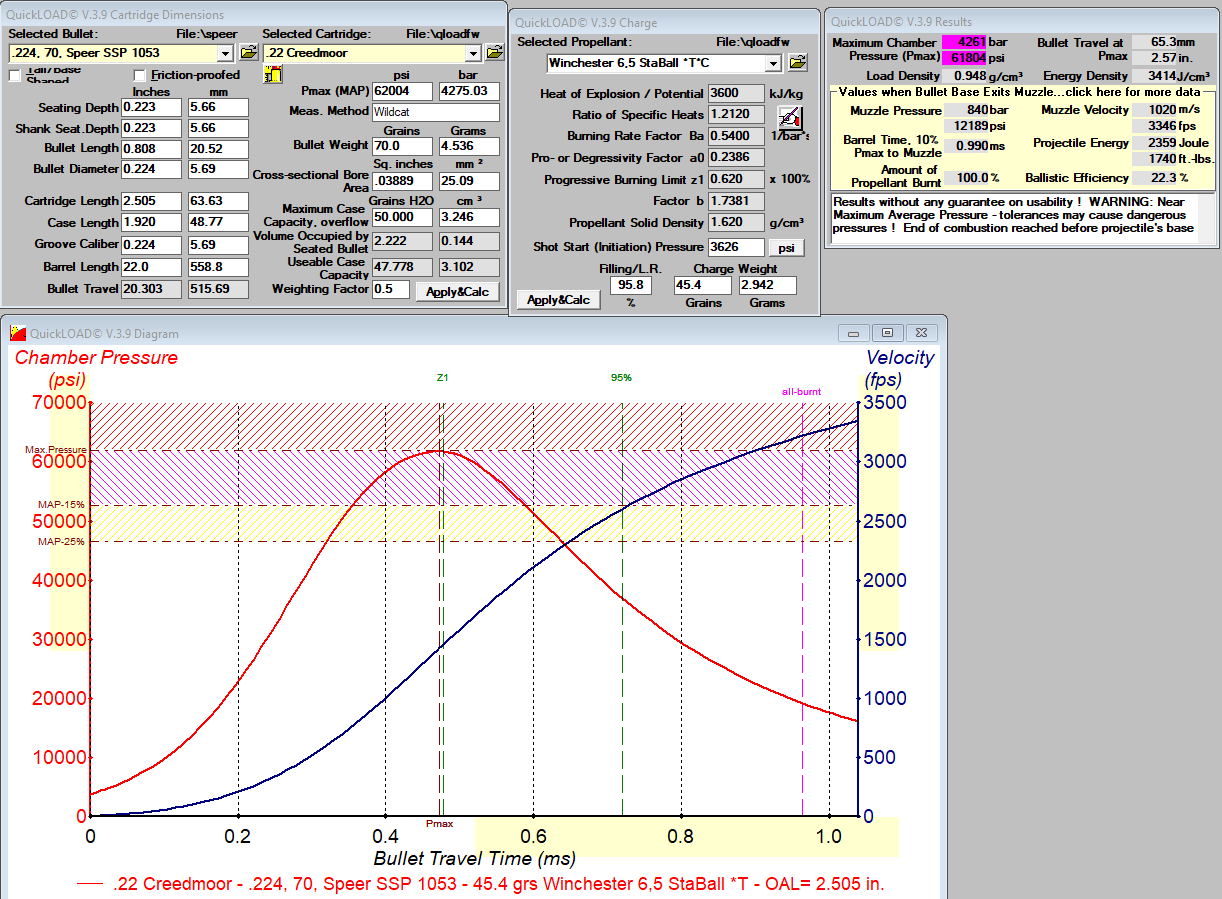This screenshot has width=1222, height=899.
Task: Open the Selected Propellant dropdown list
Action: (773, 64)
